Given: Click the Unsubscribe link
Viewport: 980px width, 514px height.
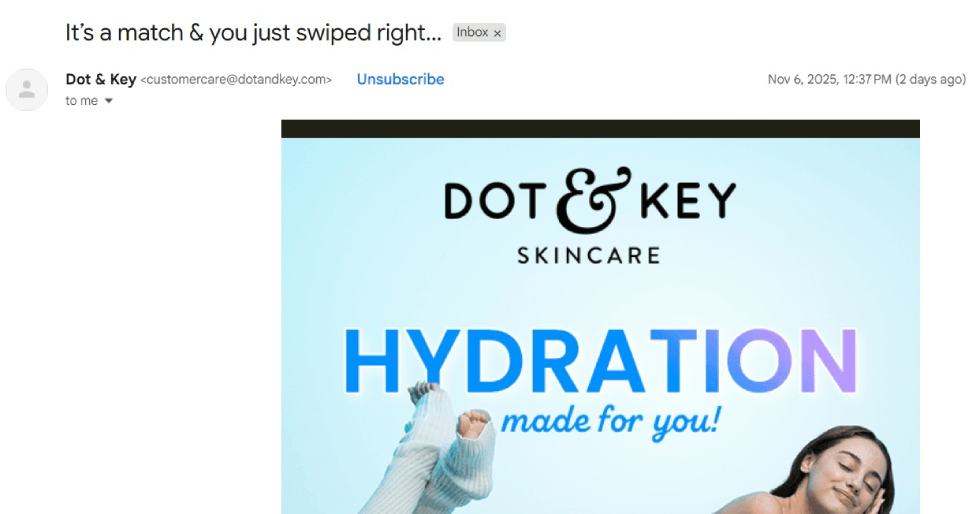Looking at the screenshot, I should click(400, 79).
